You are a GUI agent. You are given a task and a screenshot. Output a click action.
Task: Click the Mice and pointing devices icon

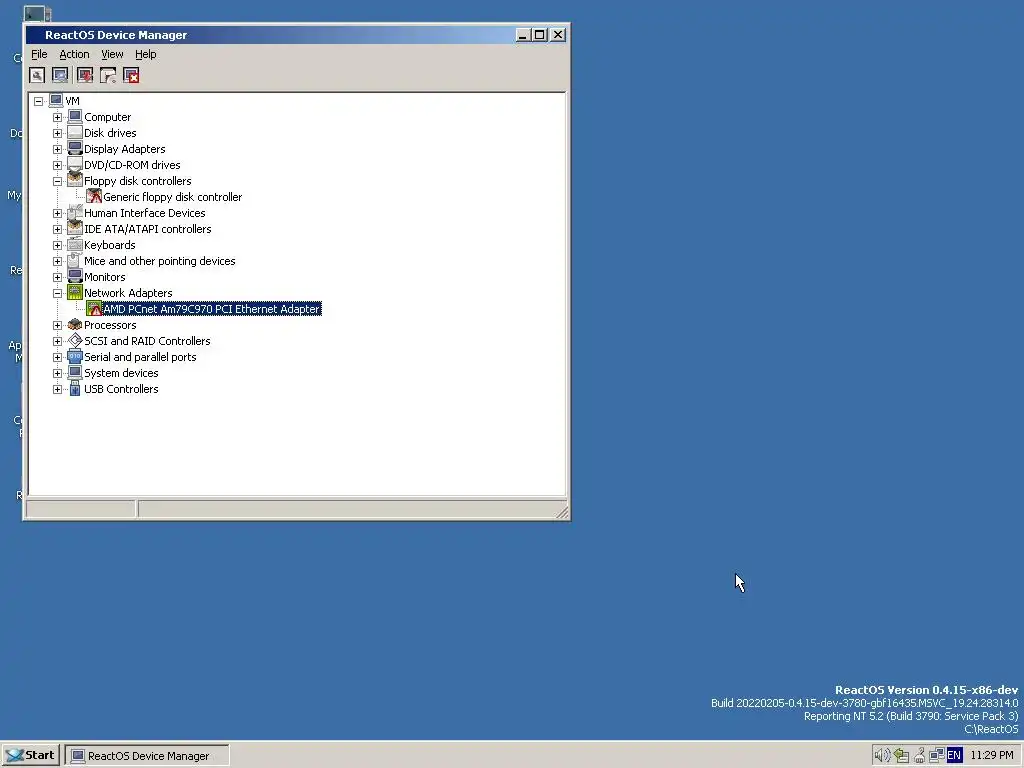tap(75, 261)
